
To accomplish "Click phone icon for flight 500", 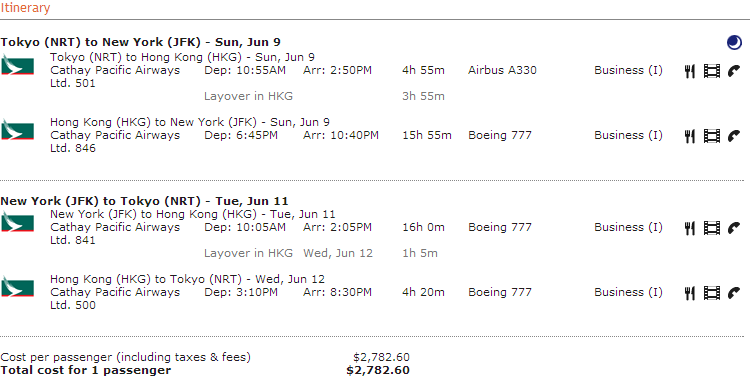I will point(734,293).
